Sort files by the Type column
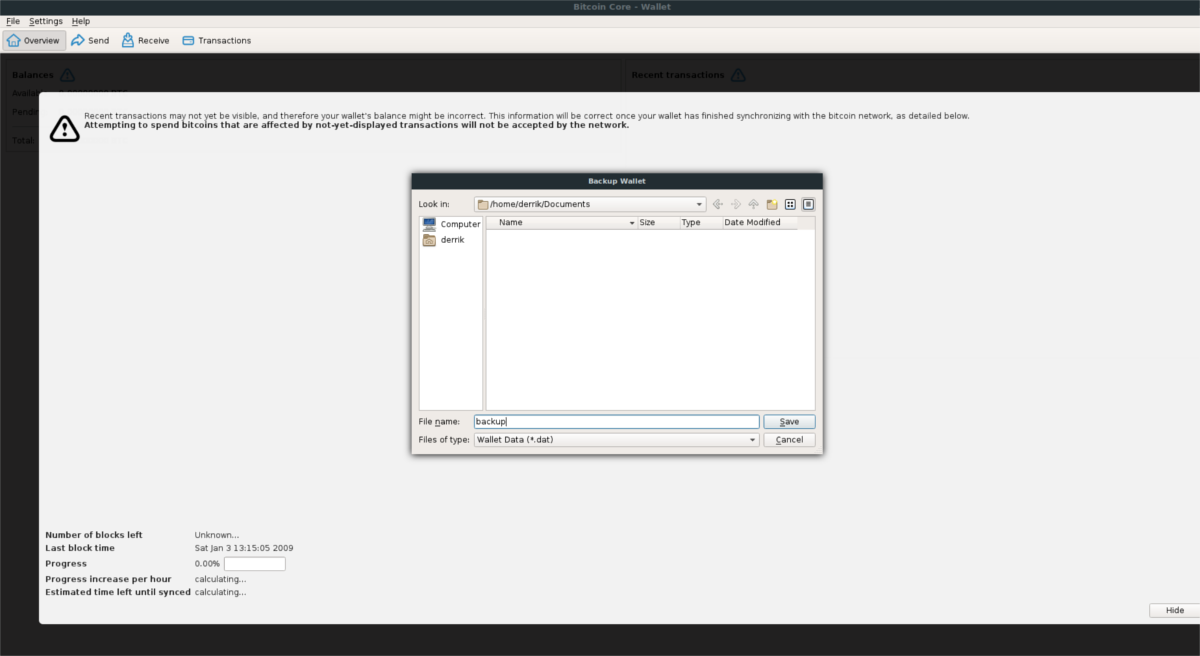The width and height of the screenshot is (1200, 656). 701,223
